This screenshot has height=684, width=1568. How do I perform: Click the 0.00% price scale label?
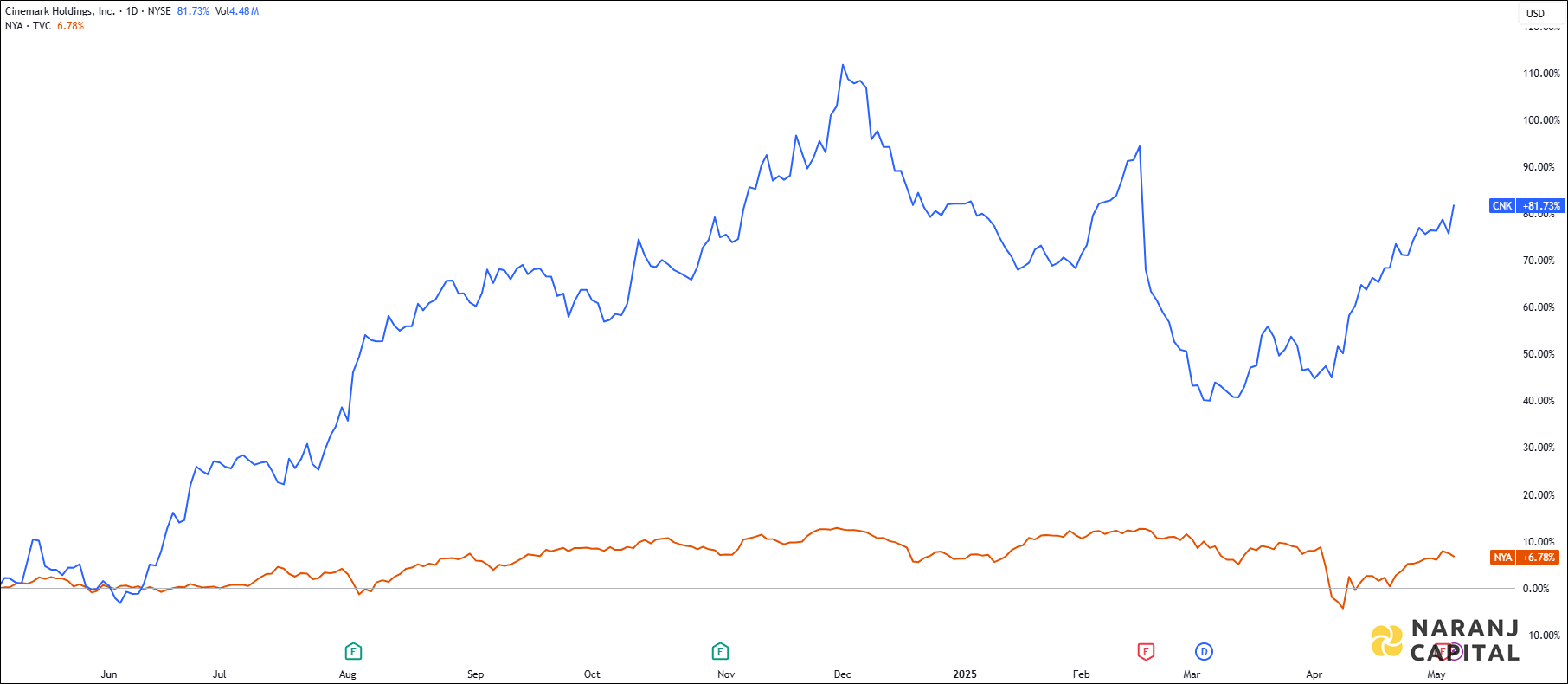(1538, 589)
